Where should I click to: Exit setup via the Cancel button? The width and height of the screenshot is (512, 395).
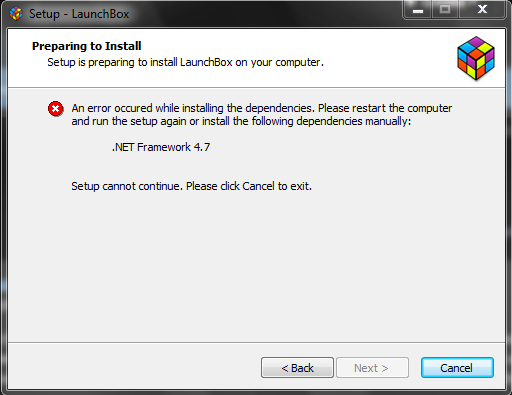click(x=457, y=368)
